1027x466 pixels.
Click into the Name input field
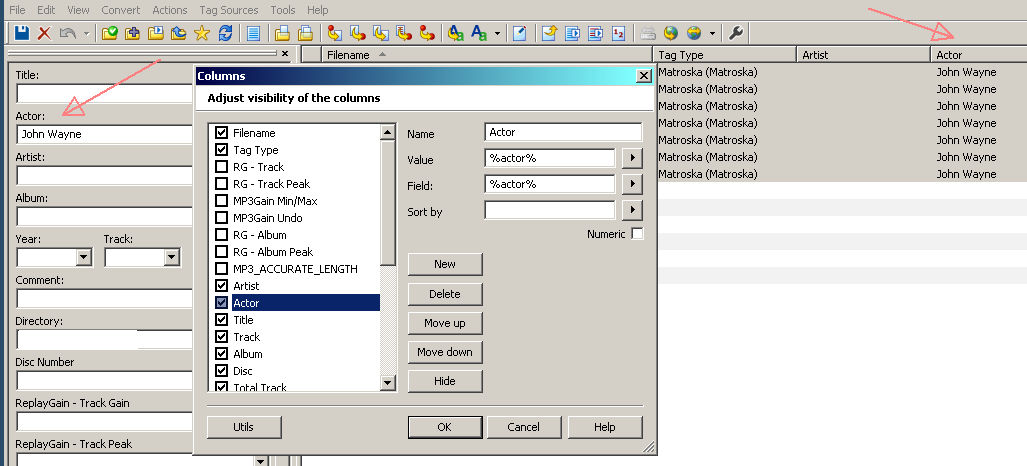(563, 132)
